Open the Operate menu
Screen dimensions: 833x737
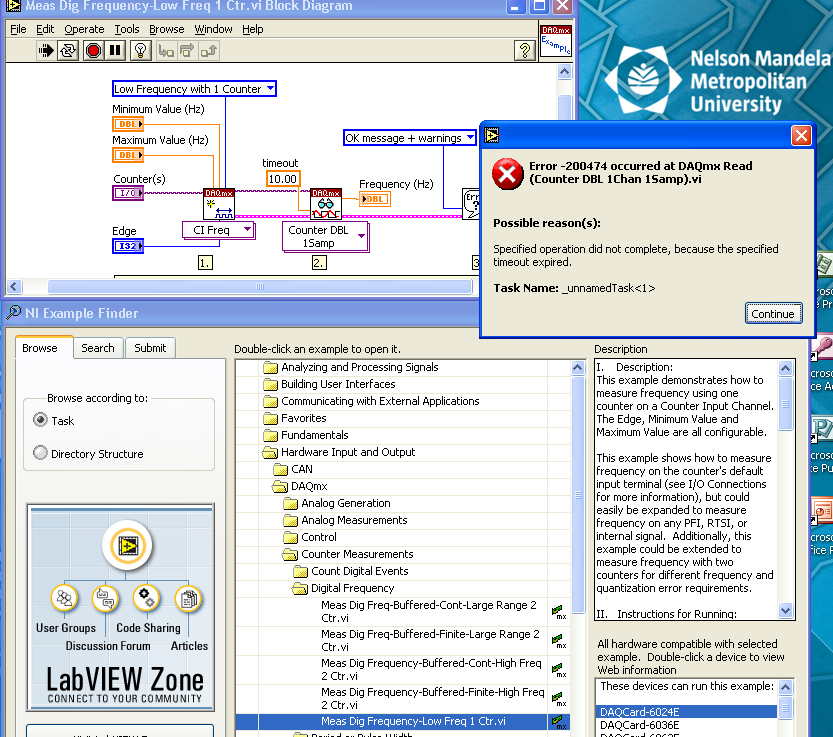point(84,29)
